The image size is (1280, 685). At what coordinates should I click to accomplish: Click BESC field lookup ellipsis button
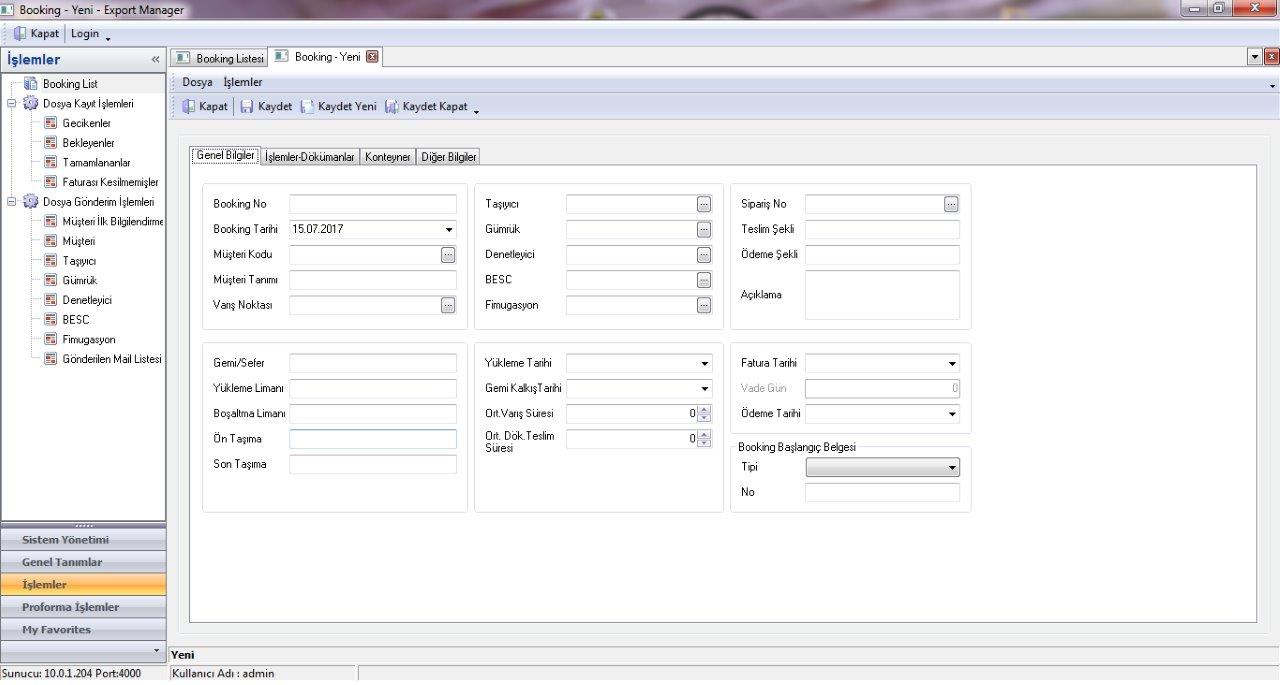(704, 280)
